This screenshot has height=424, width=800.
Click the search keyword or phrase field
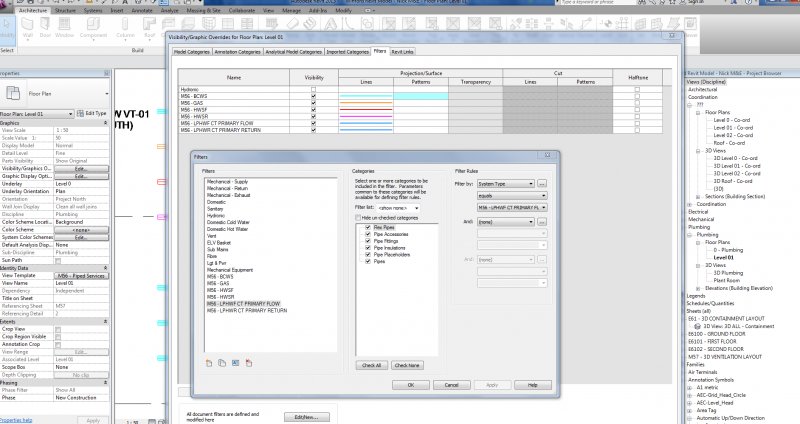[x=597, y=3]
